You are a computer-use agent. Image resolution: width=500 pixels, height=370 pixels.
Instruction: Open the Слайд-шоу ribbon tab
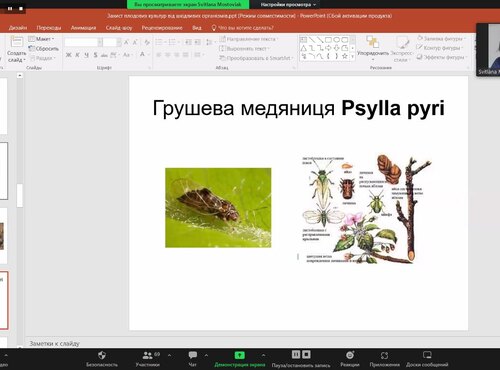click(119, 28)
